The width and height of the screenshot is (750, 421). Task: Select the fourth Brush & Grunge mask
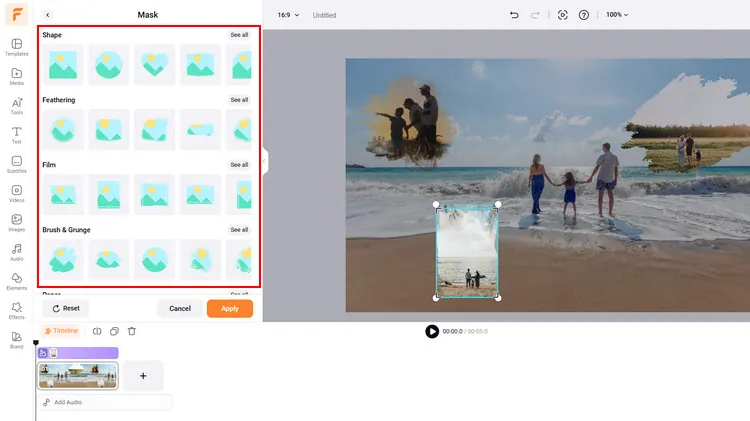point(200,259)
